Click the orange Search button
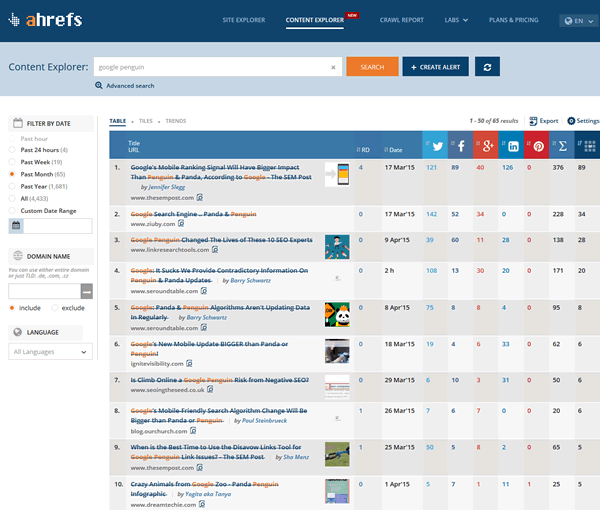 pyautogui.click(x=372, y=67)
